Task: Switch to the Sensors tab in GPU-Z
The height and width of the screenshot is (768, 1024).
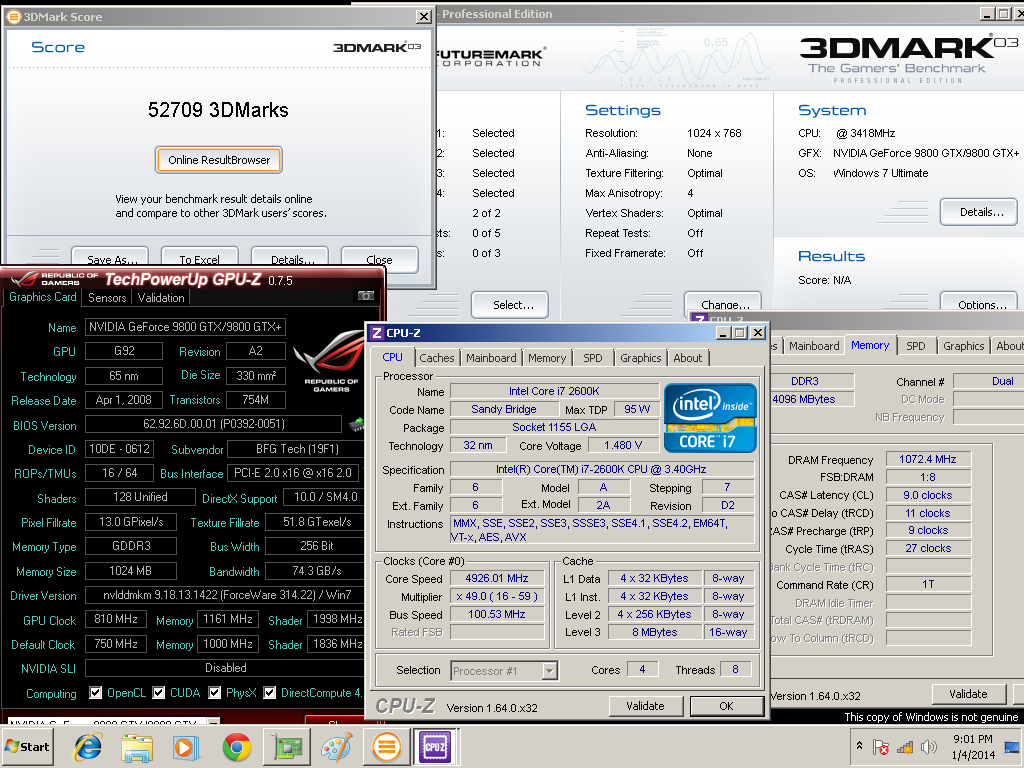Action: (x=107, y=298)
